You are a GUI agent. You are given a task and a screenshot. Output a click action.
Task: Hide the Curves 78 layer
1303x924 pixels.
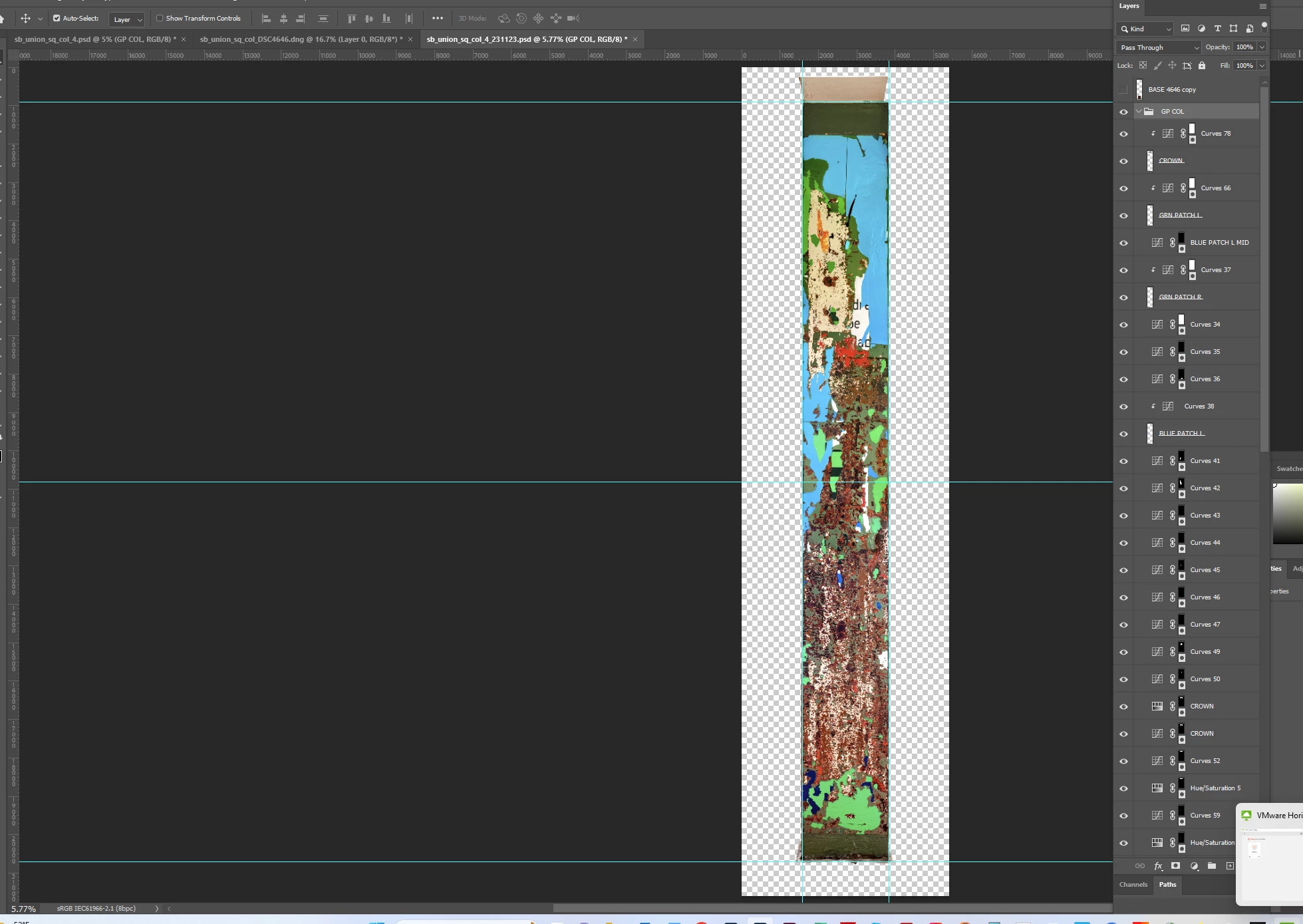1123,134
